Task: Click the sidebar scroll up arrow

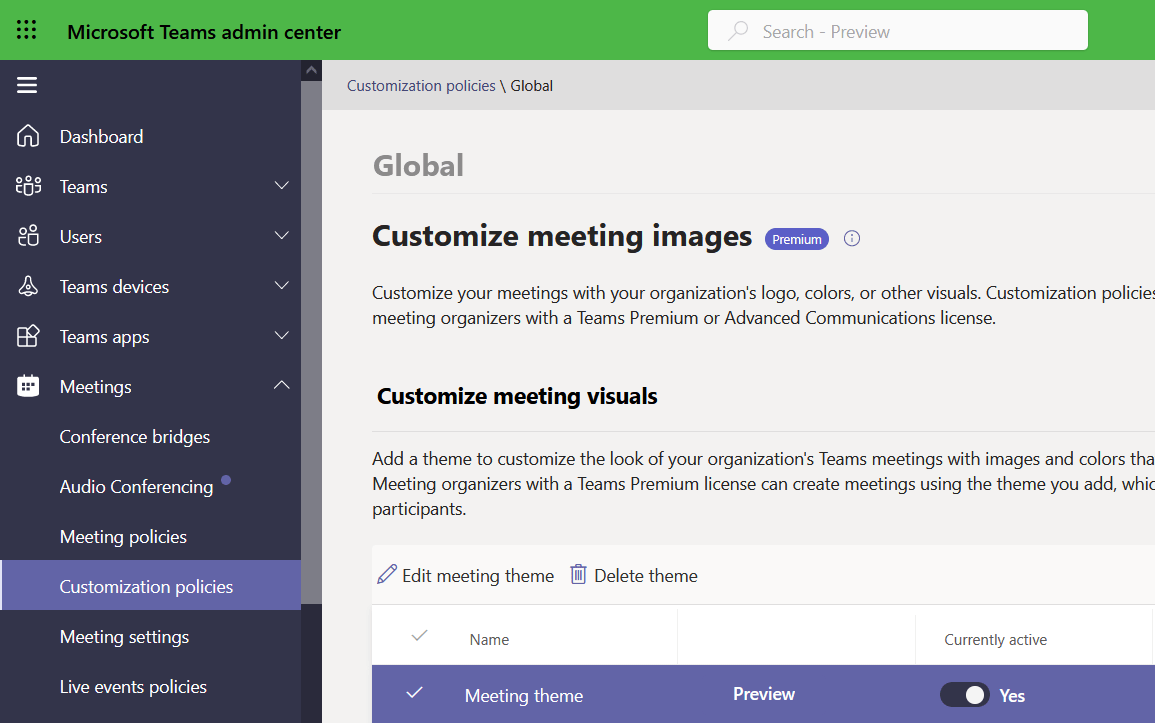Action: [x=311, y=71]
